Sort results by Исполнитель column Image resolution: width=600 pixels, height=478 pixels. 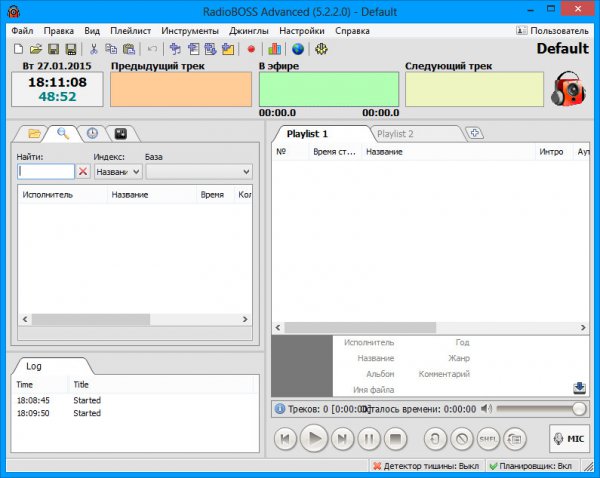pos(62,195)
